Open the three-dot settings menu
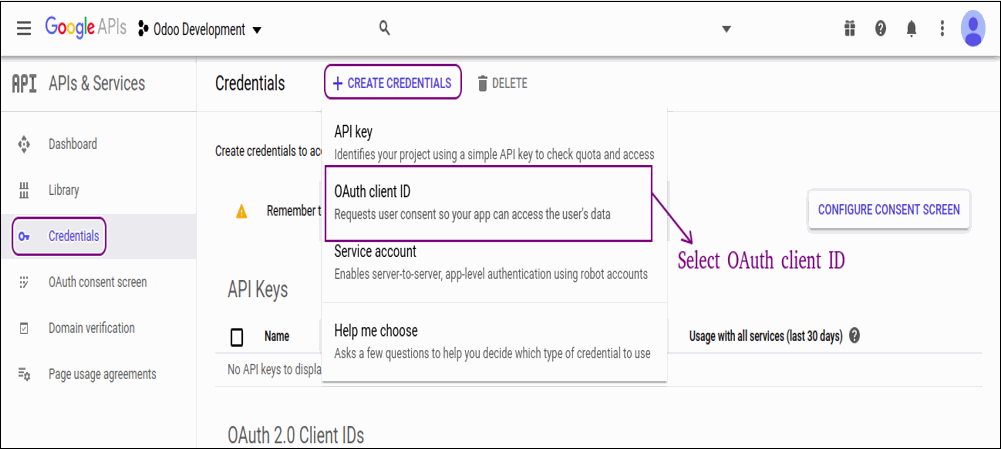Screen dimensions: 1001x449 point(942,29)
